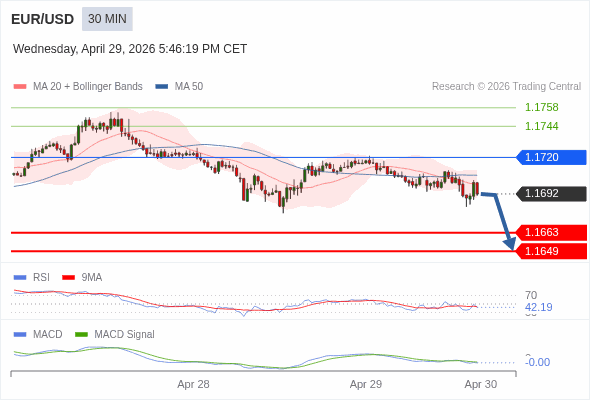This screenshot has height=400, width=590.
Task: Click the MACD Signal legend label
Action: (125, 335)
